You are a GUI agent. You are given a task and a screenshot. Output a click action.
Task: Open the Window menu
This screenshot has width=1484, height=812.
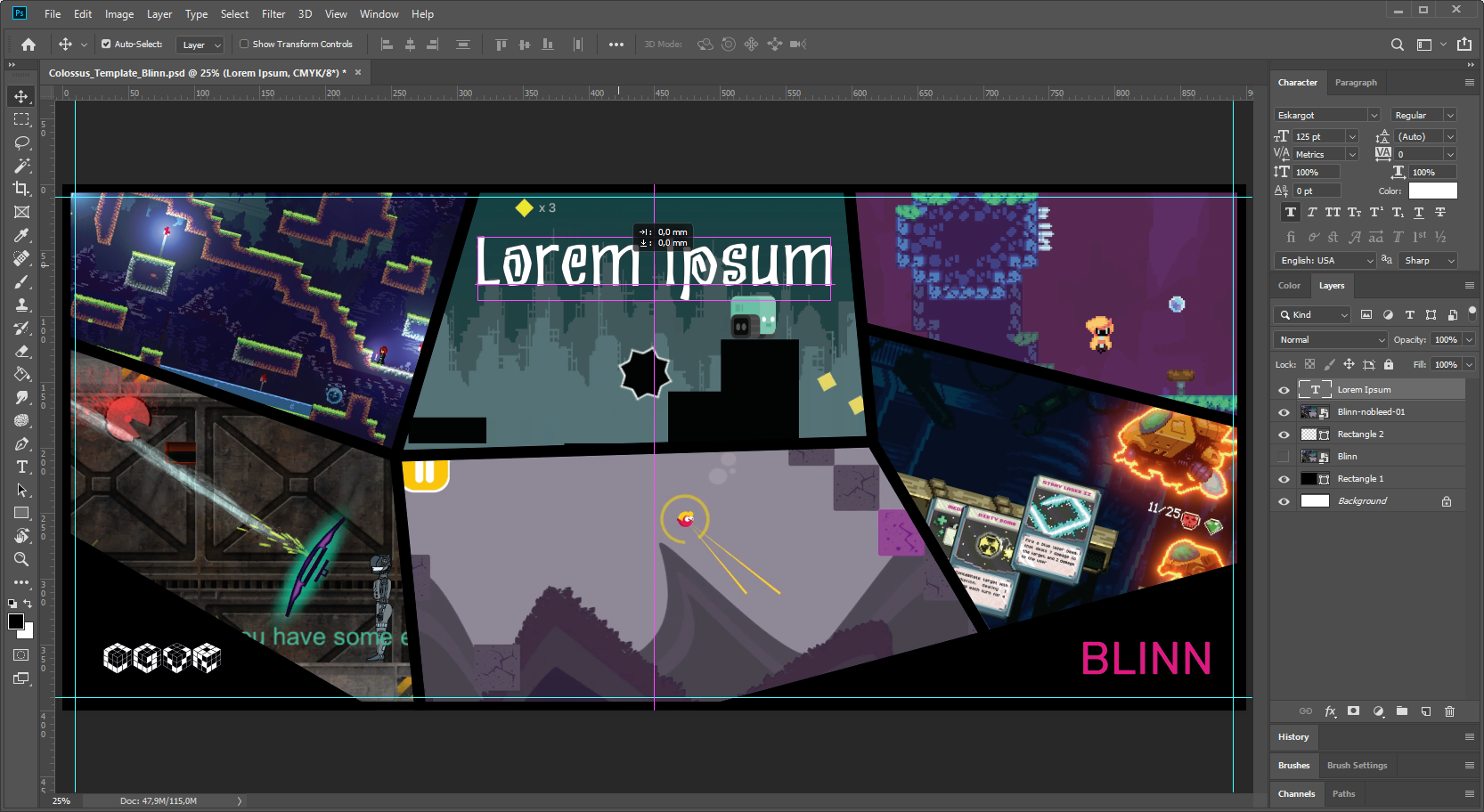click(379, 14)
